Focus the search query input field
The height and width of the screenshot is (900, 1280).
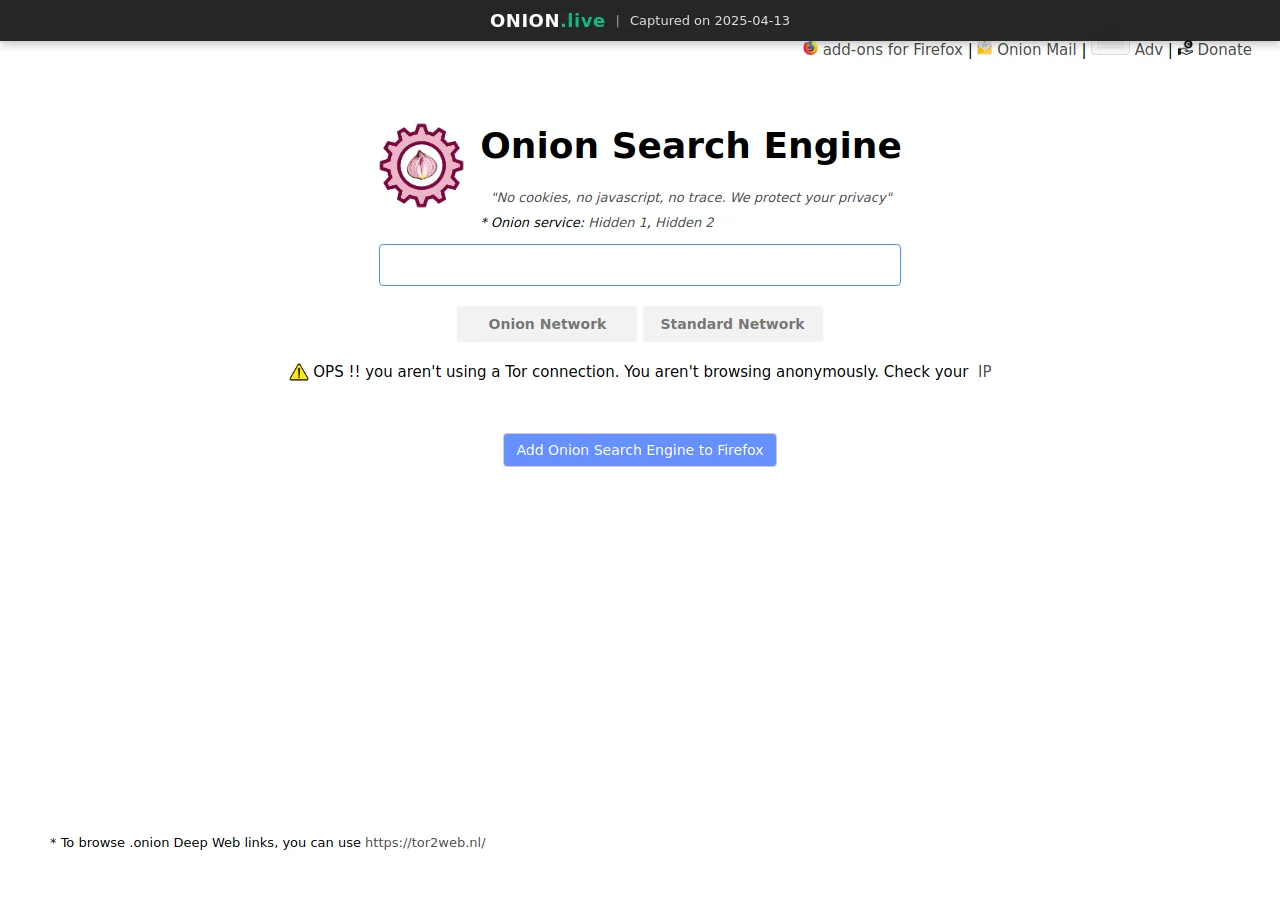640,265
